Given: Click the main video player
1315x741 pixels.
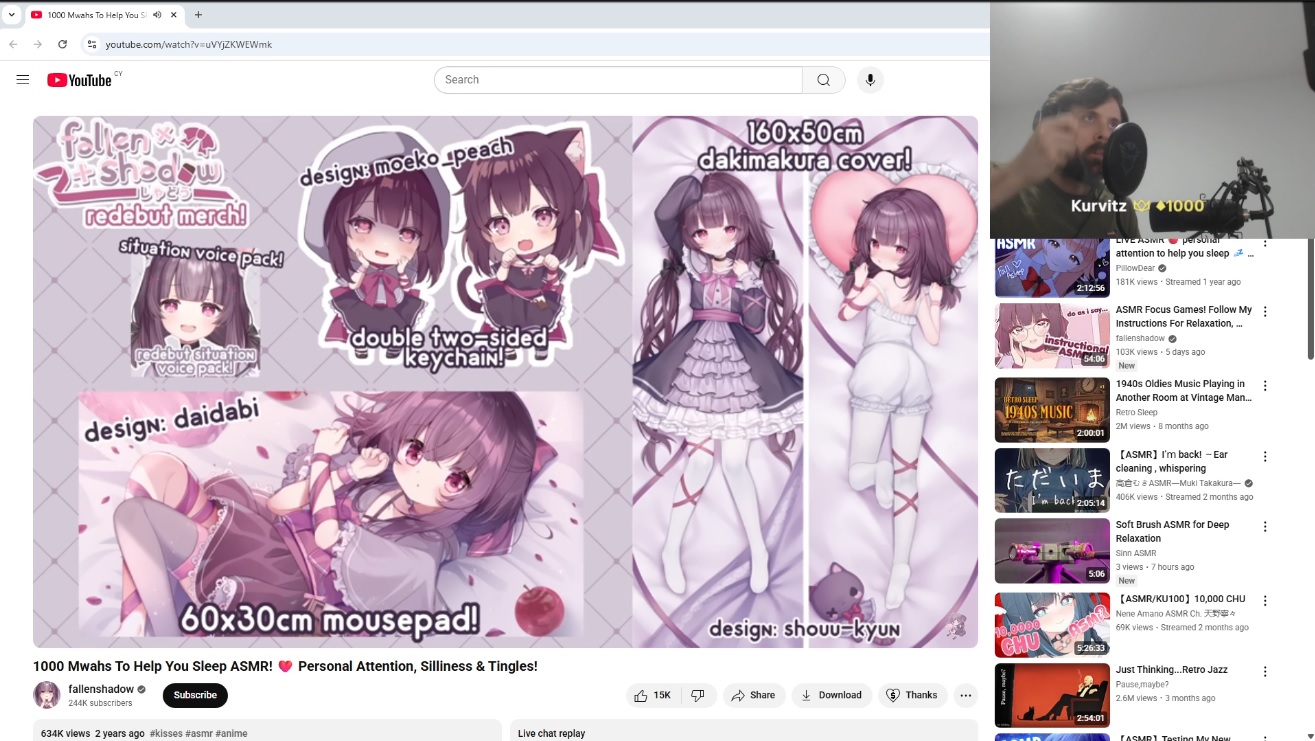Looking at the screenshot, I should (505, 382).
